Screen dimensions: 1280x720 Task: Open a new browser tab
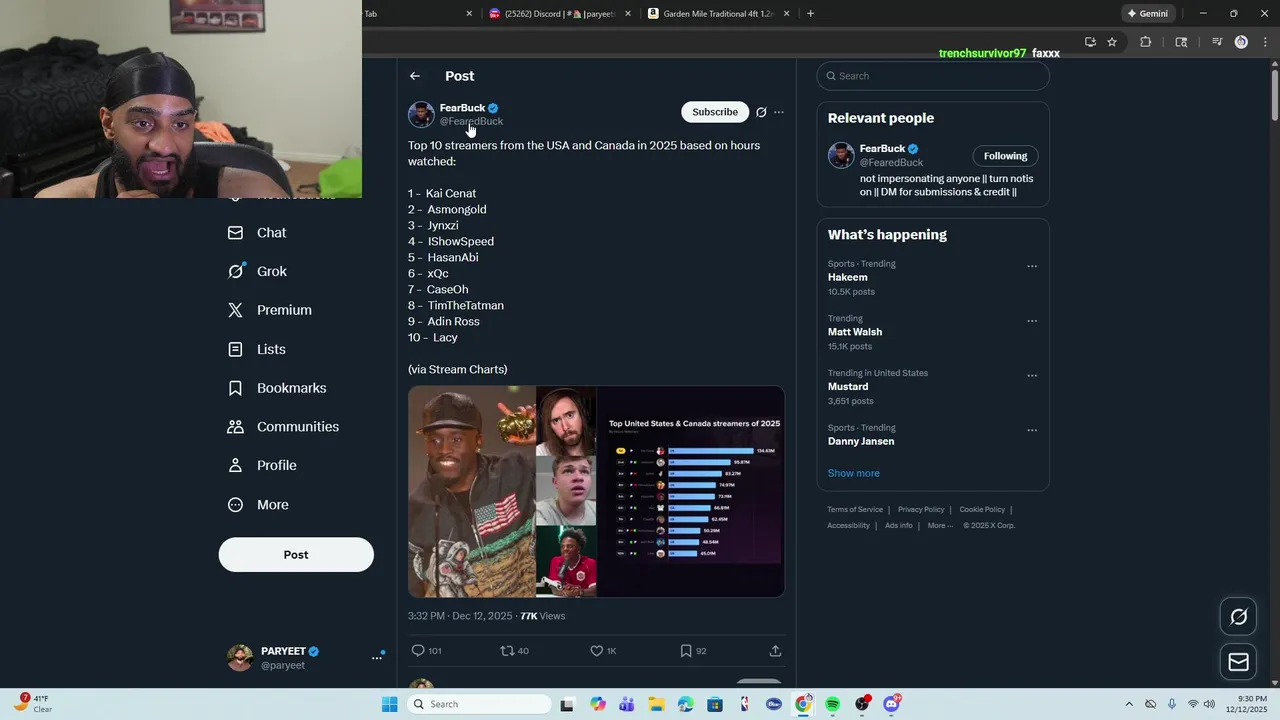[x=810, y=14]
